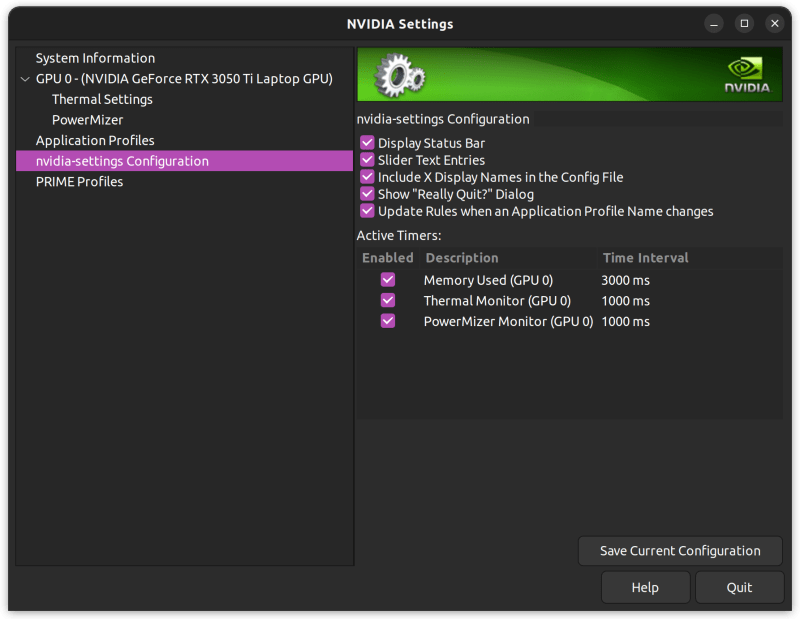Image resolution: width=800 pixels, height=619 pixels.
Task: Uncheck the Thermal Monitor (GPU 0) timer
Action: tap(387, 301)
